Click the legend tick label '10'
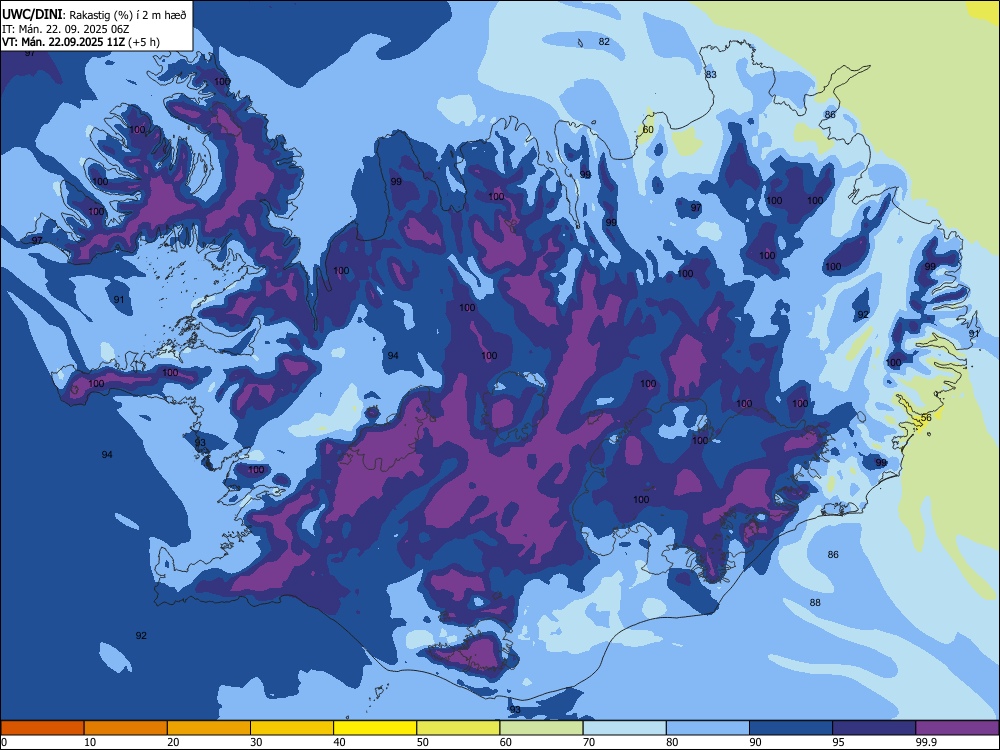The image size is (1000, 750). point(90,742)
